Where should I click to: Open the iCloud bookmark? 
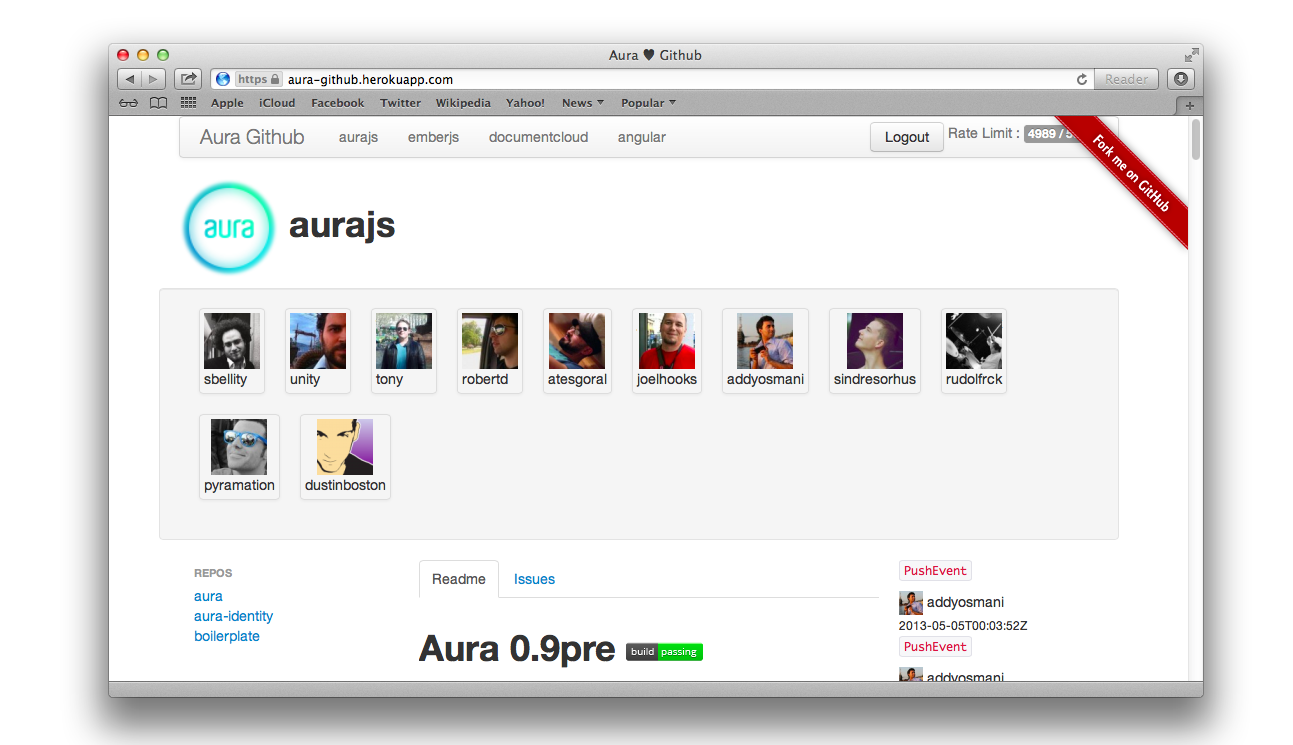(277, 103)
